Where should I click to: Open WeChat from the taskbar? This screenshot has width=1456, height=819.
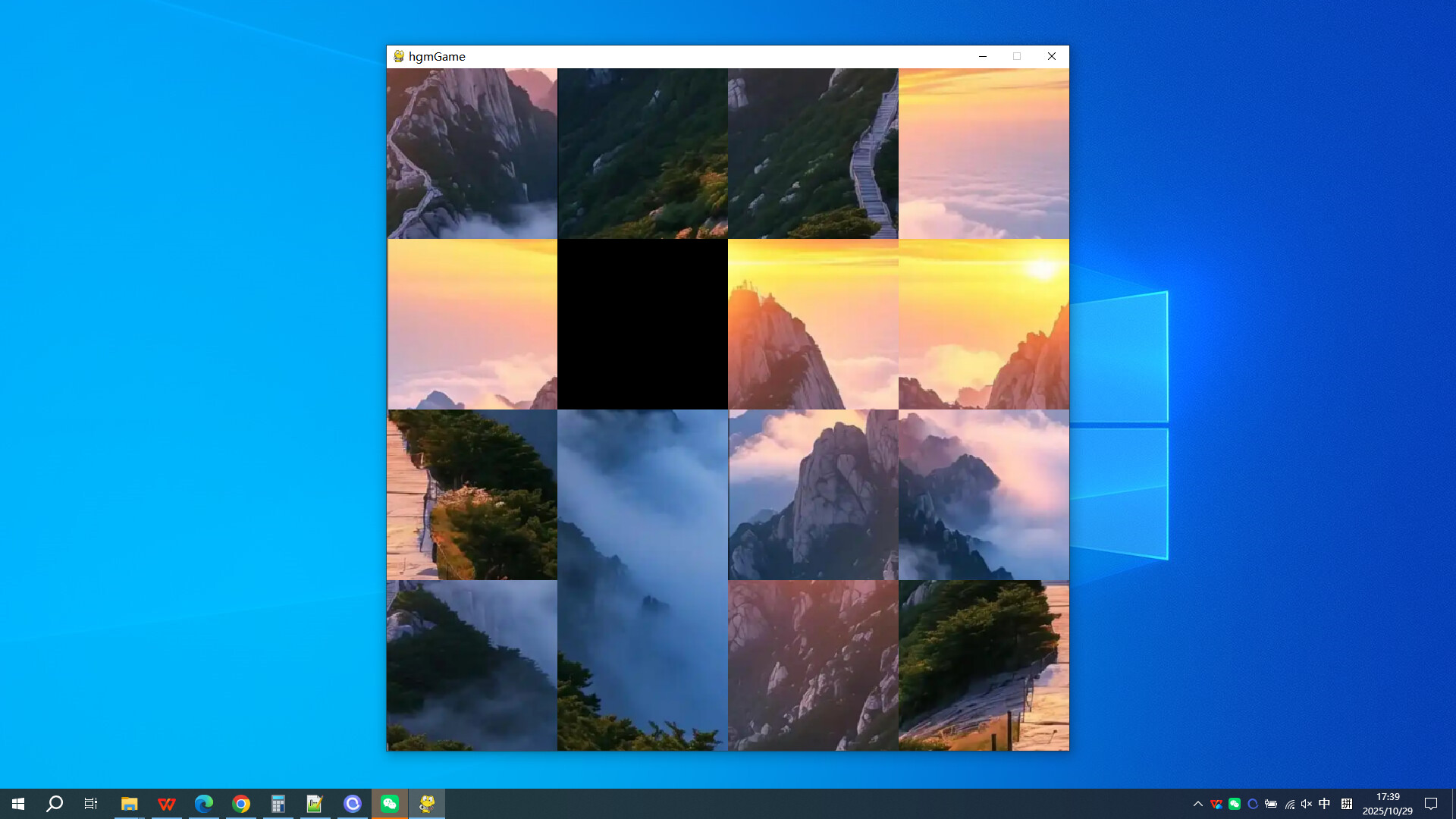pos(390,803)
